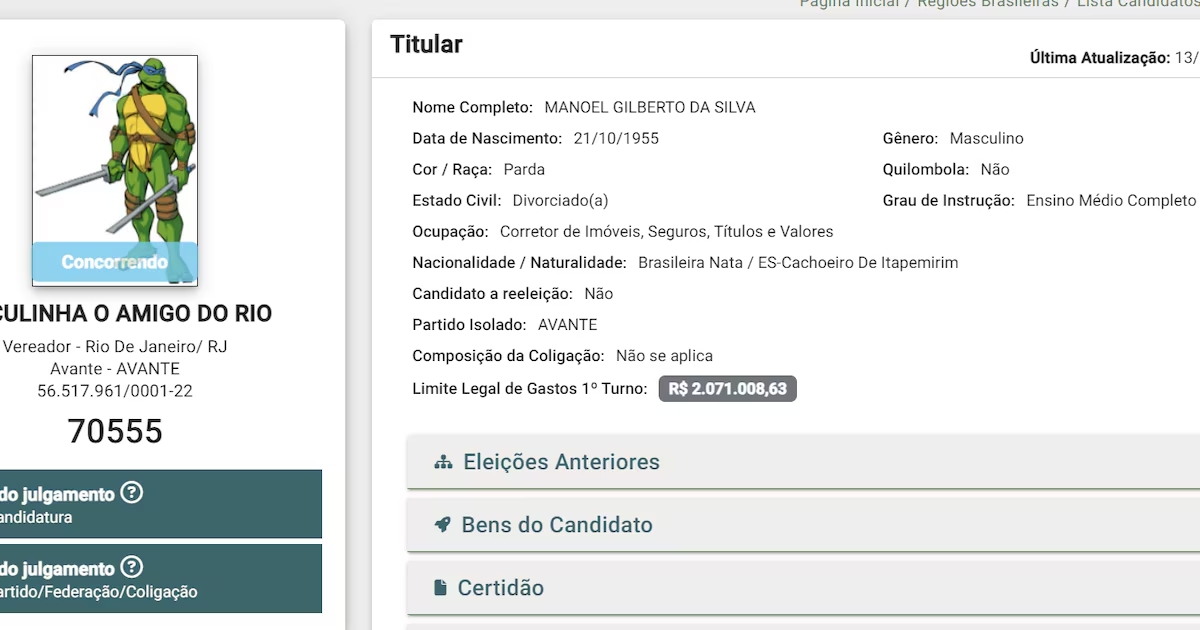Click the Concorrendo status badge

click(115, 262)
